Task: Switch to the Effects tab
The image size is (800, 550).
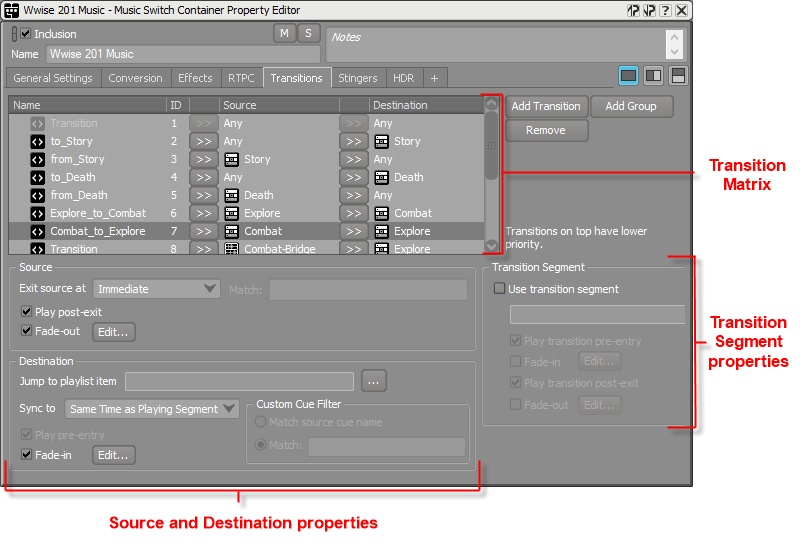Action: [x=195, y=78]
